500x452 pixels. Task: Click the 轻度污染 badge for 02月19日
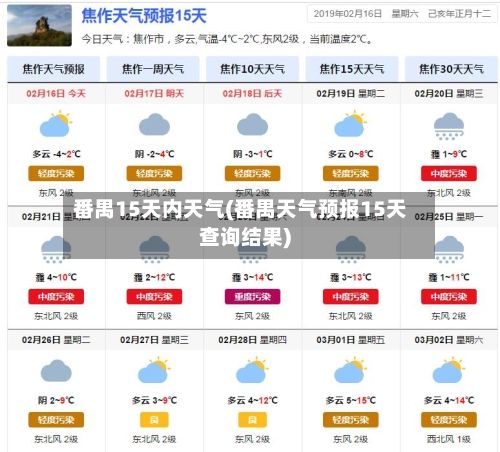point(351,173)
